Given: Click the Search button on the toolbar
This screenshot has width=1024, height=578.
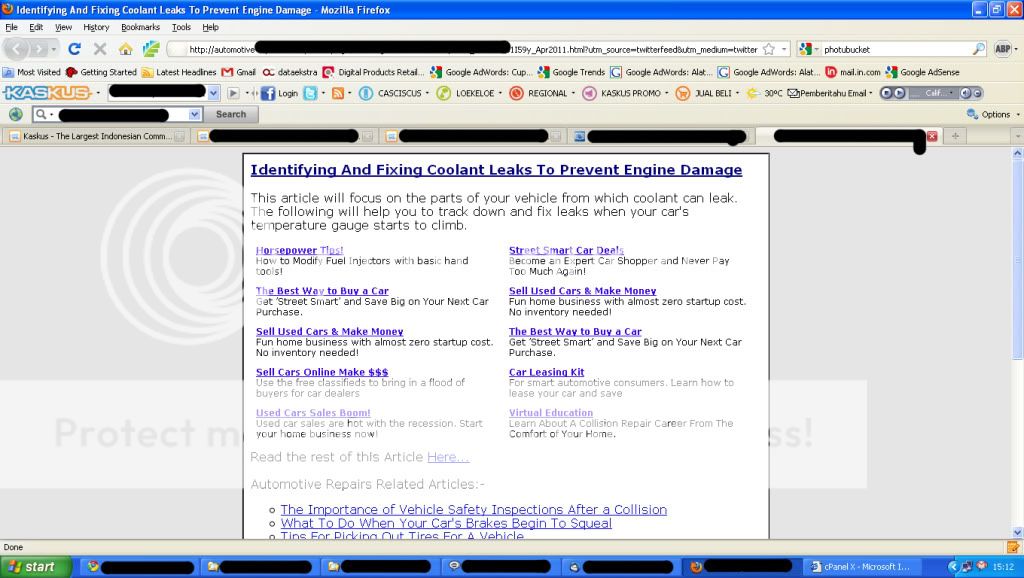Looking at the screenshot, I should tap(231, 114).
